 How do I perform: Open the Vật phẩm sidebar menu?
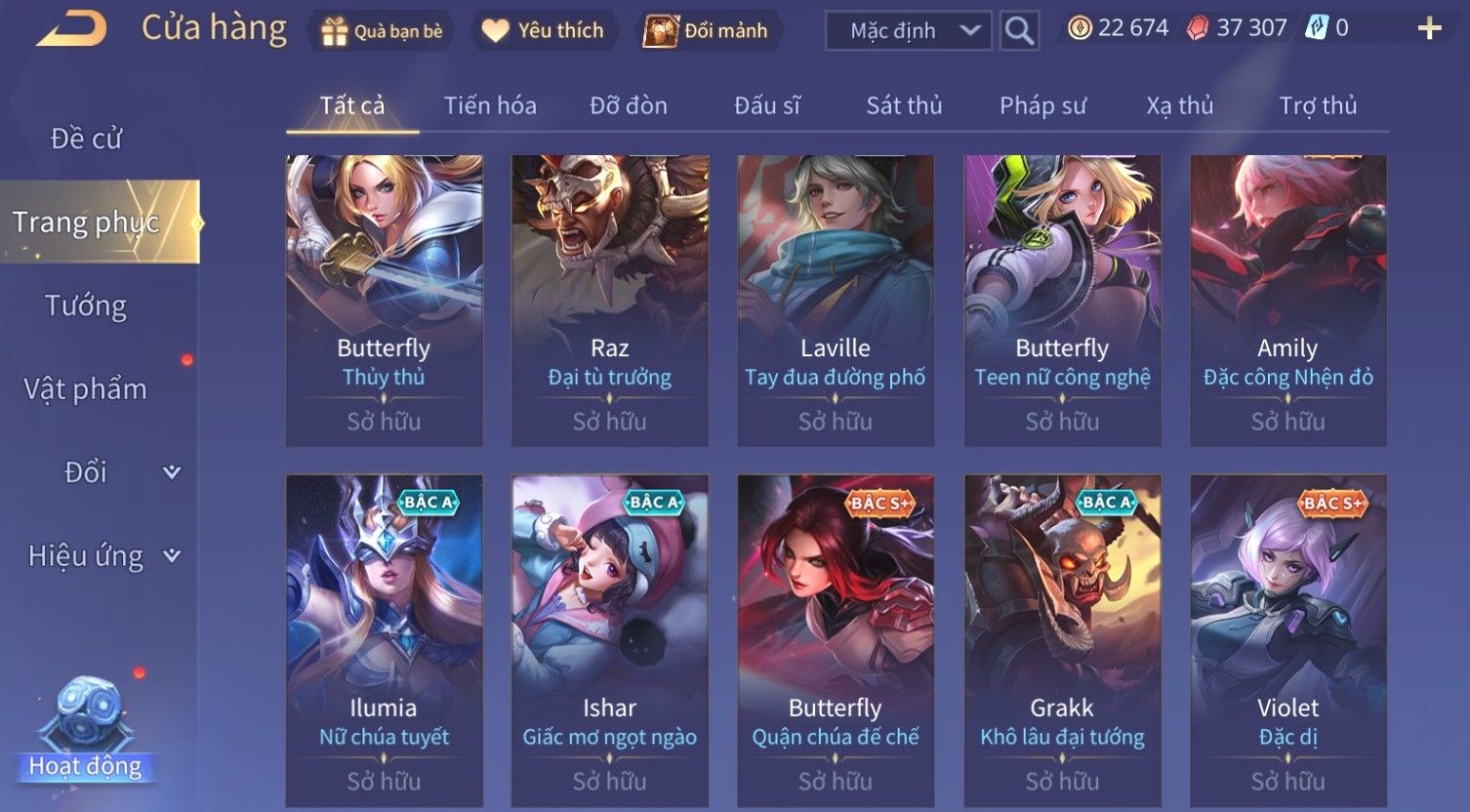pyautogui.click(x=86, y=389)
